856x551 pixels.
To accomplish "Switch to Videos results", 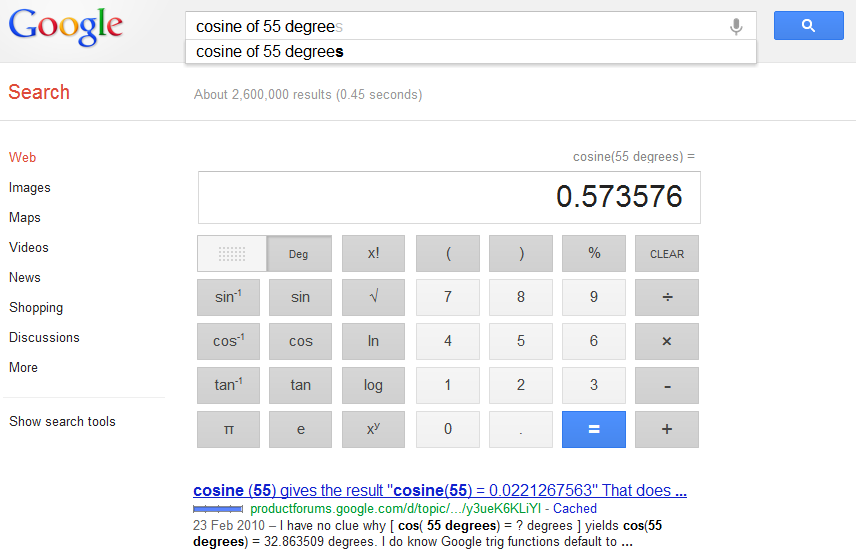I will [28, 247].
